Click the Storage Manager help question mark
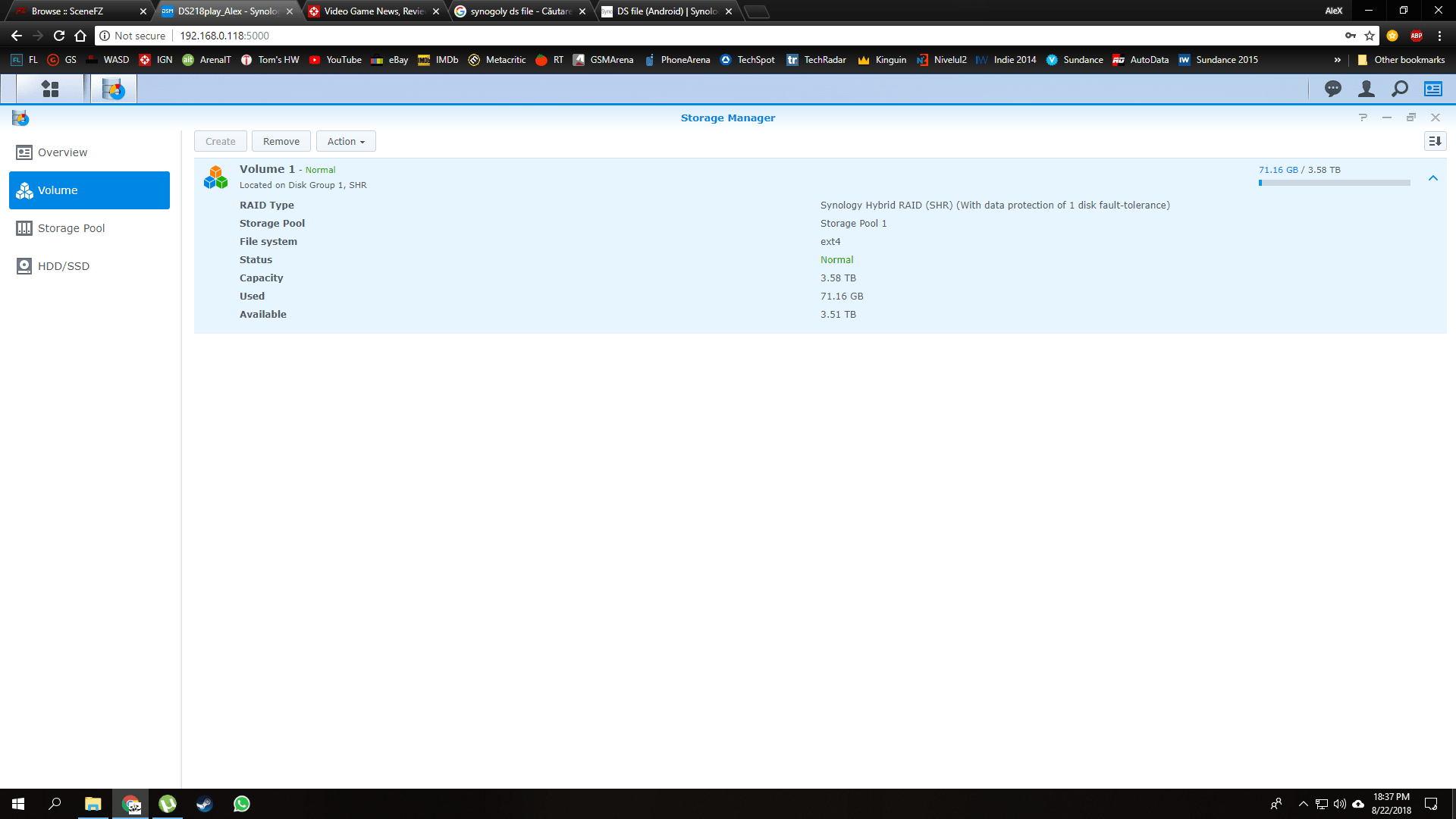The width and height of the screenshot is (1456, 819). tap(1363, 118)
